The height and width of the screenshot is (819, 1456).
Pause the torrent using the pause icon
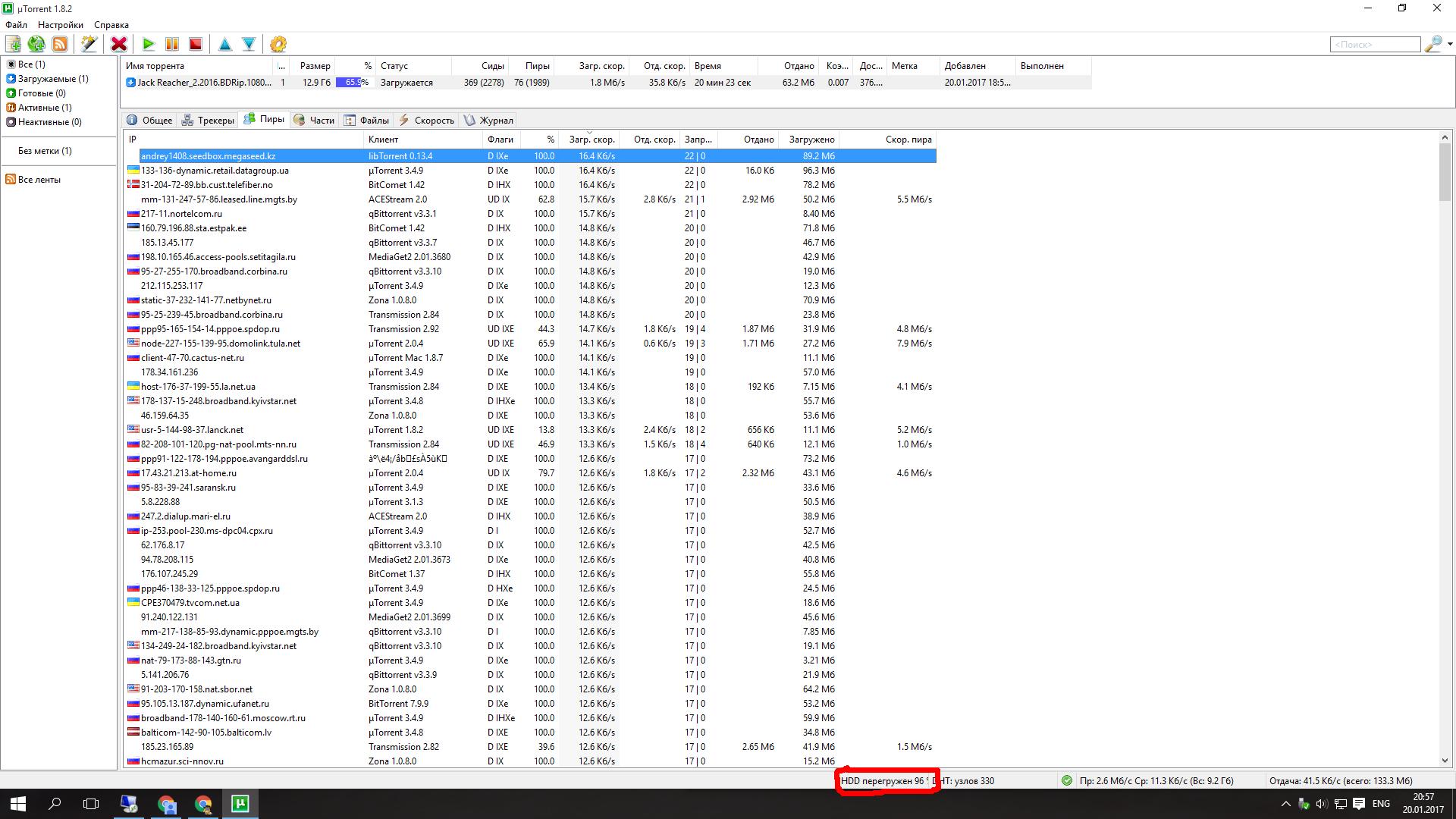[x=172, y=44]
